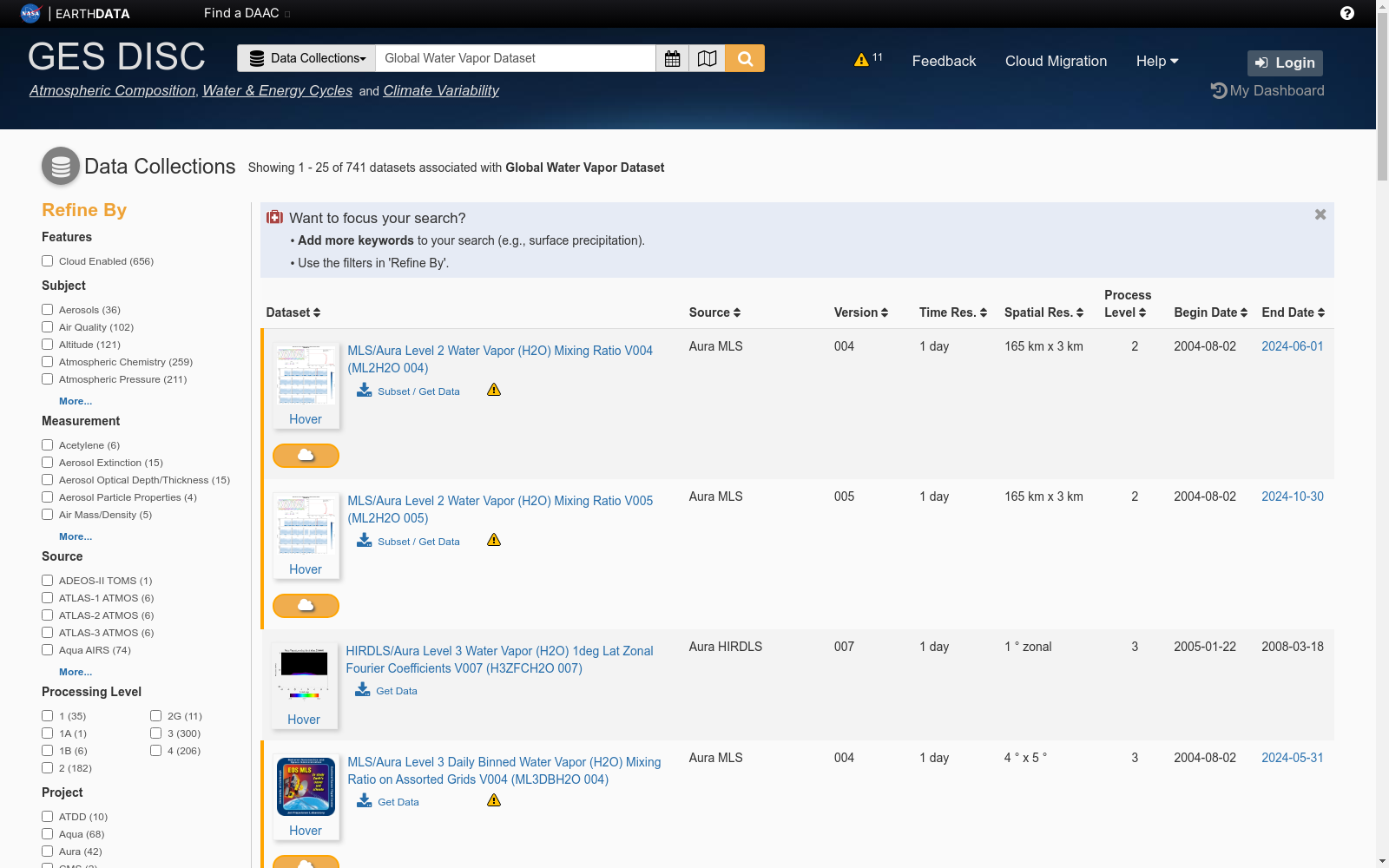
Task: Open HIRDLS/Aura Level 3 Water Vapor dataset link
Action: tap(499, 660)
